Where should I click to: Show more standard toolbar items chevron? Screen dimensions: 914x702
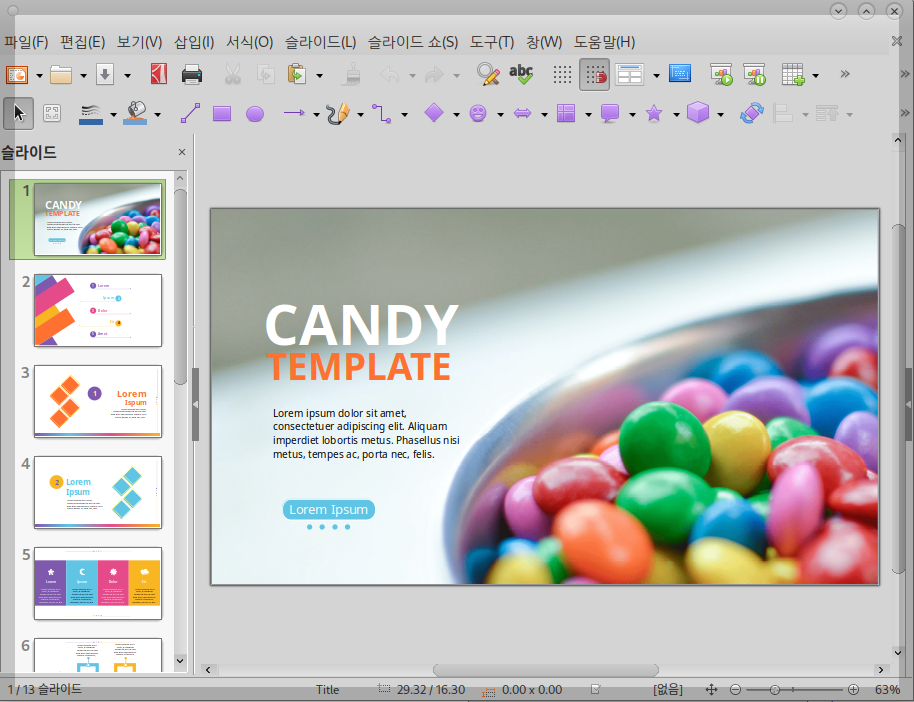845,74
